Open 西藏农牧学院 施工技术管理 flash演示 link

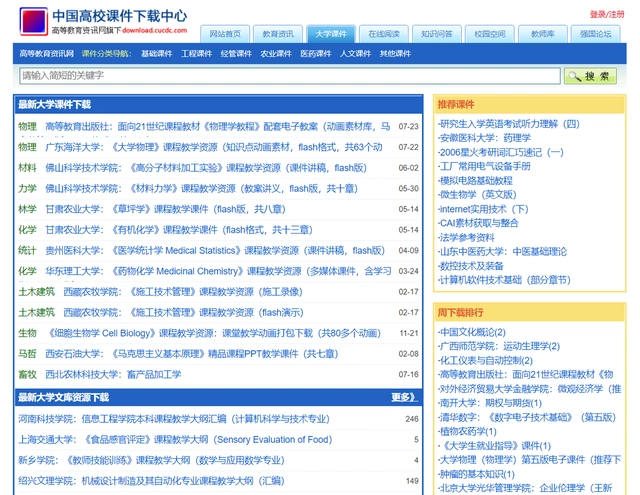183,313
